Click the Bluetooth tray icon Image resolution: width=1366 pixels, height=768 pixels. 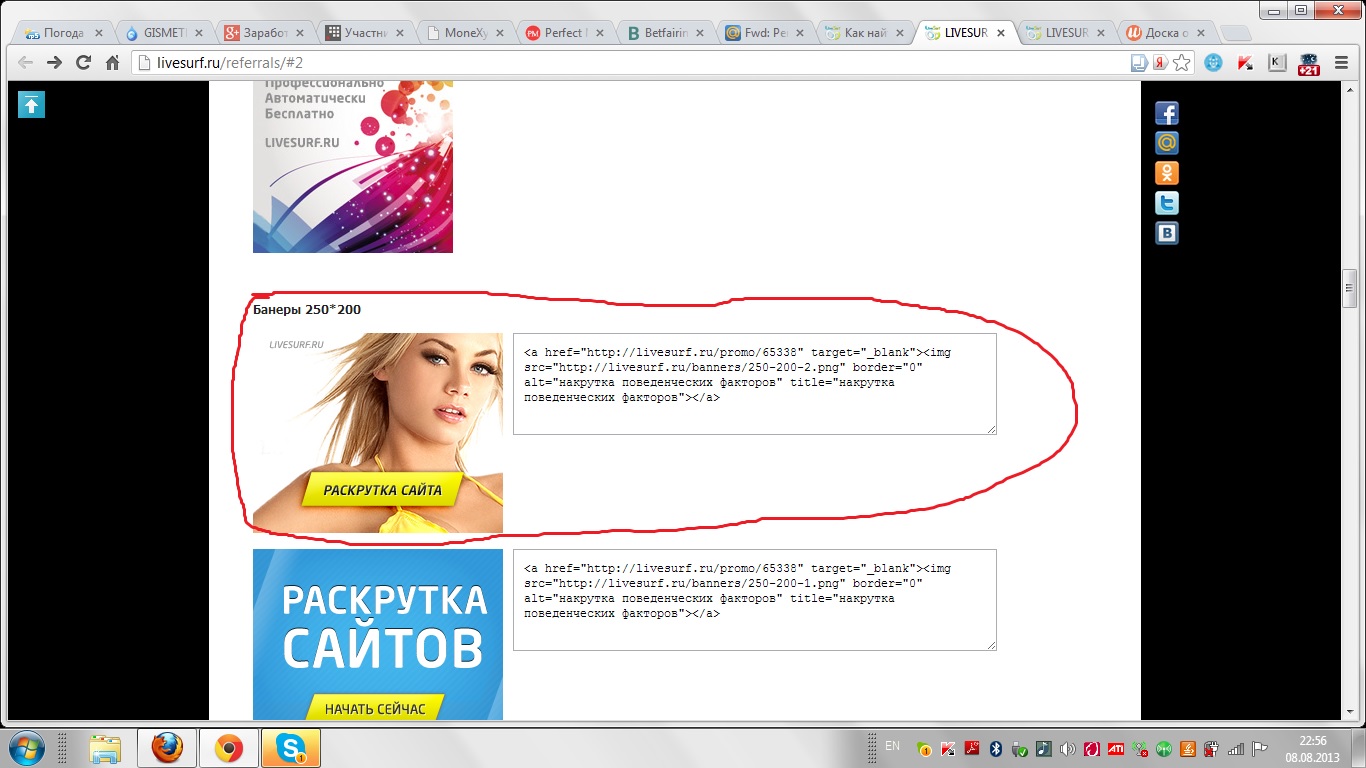(996, 749)
